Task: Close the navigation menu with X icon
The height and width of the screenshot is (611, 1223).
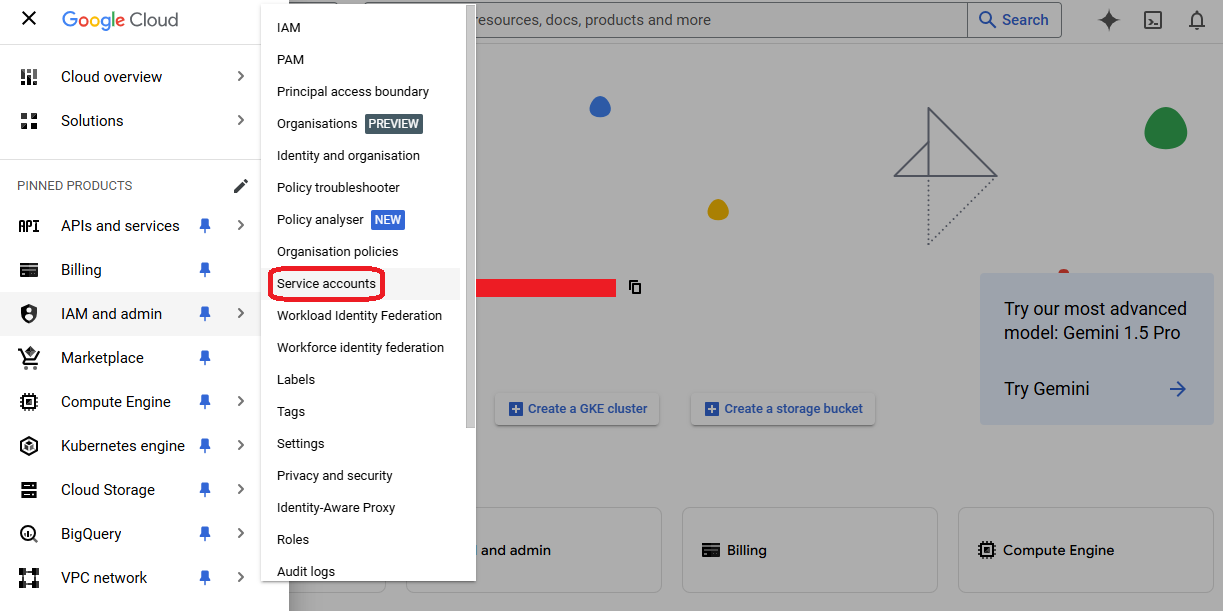Action: click(x=29, y=19)
